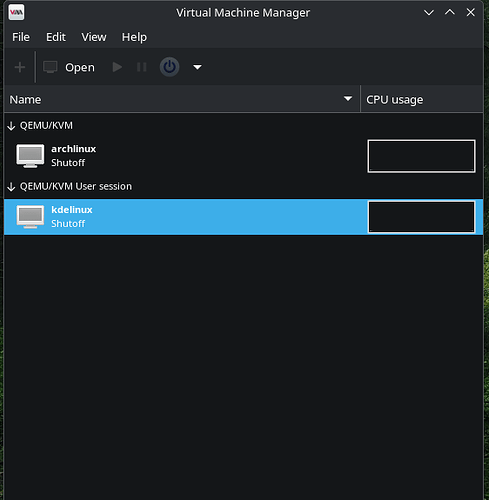The image size is (489, 500).
Task: Select the QEMU/KVM connection row
Action: (243, 126)
